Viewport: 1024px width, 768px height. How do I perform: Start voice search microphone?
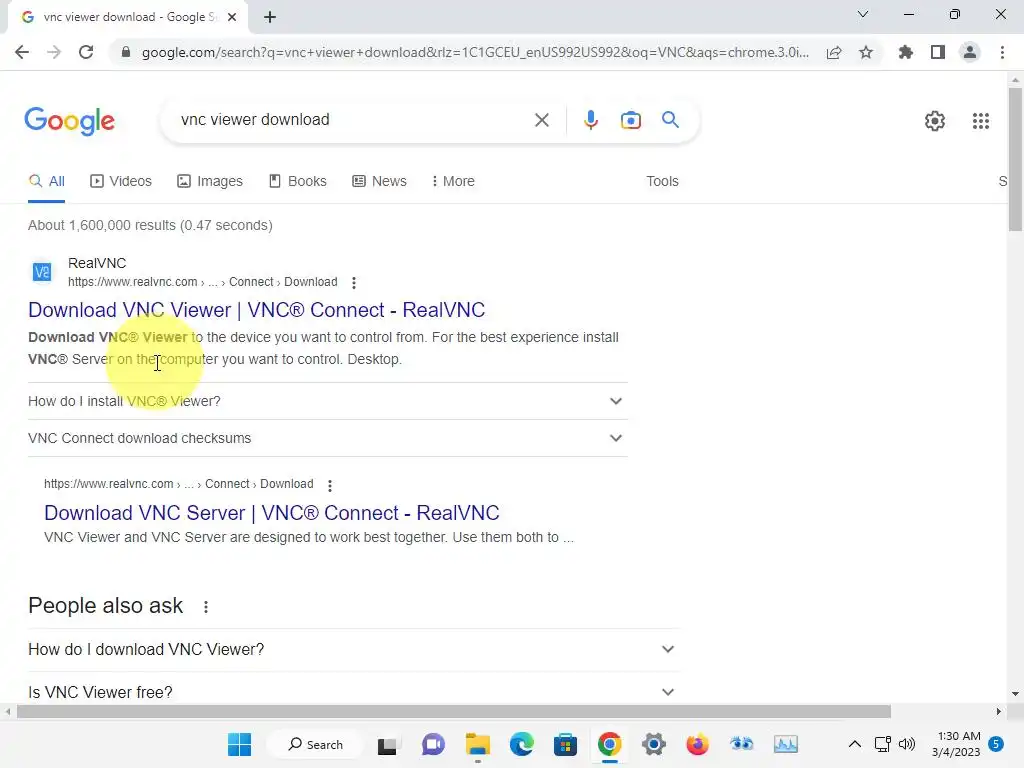pyautogui.click(x=590, y=120)
